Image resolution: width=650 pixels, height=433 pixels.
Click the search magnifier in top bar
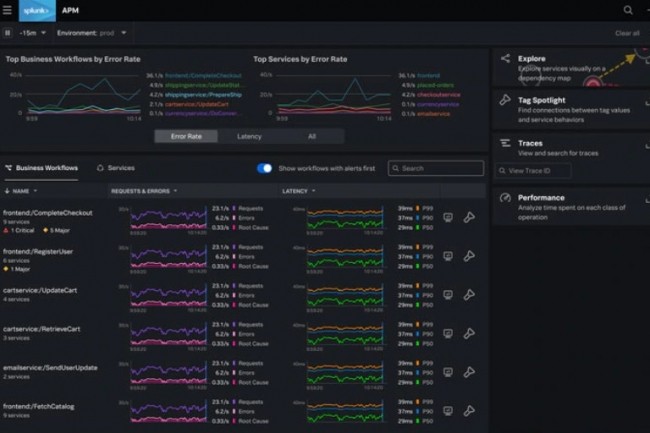(628, 10)
